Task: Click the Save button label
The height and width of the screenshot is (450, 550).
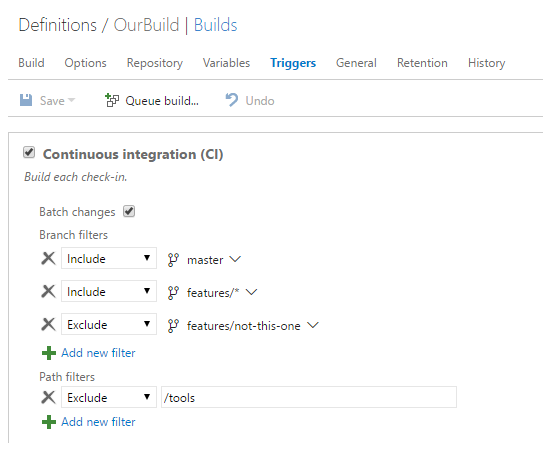Action: coord(52,101)
